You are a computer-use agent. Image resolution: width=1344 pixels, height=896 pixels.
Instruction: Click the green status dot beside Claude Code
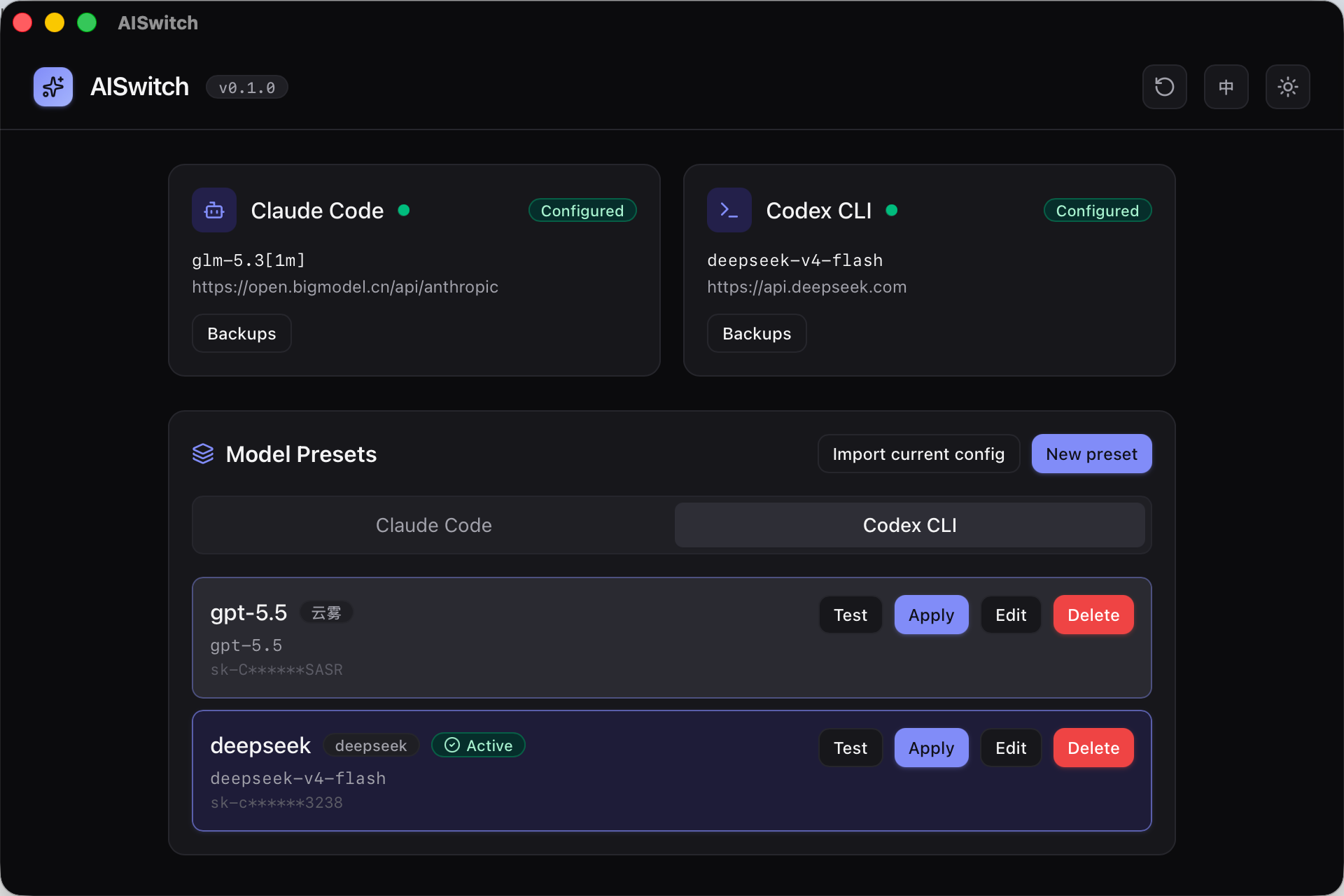404,210
